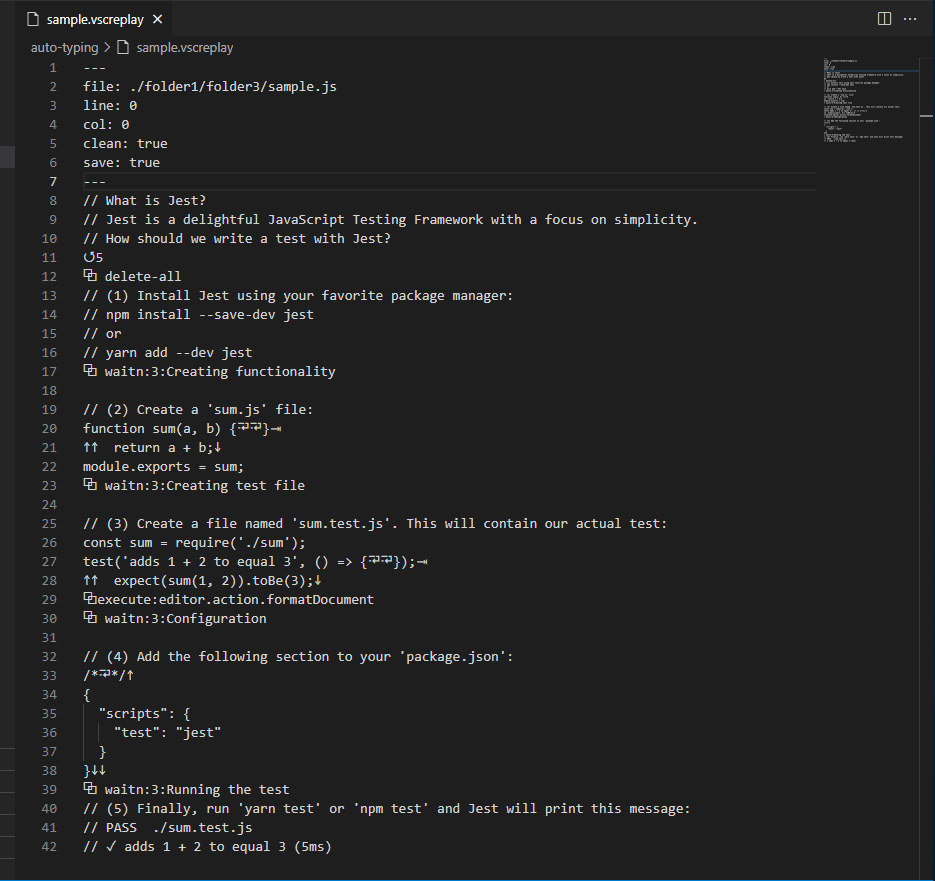
Task: Close the sample.vscreplay tab
Action: coord(157,20)
